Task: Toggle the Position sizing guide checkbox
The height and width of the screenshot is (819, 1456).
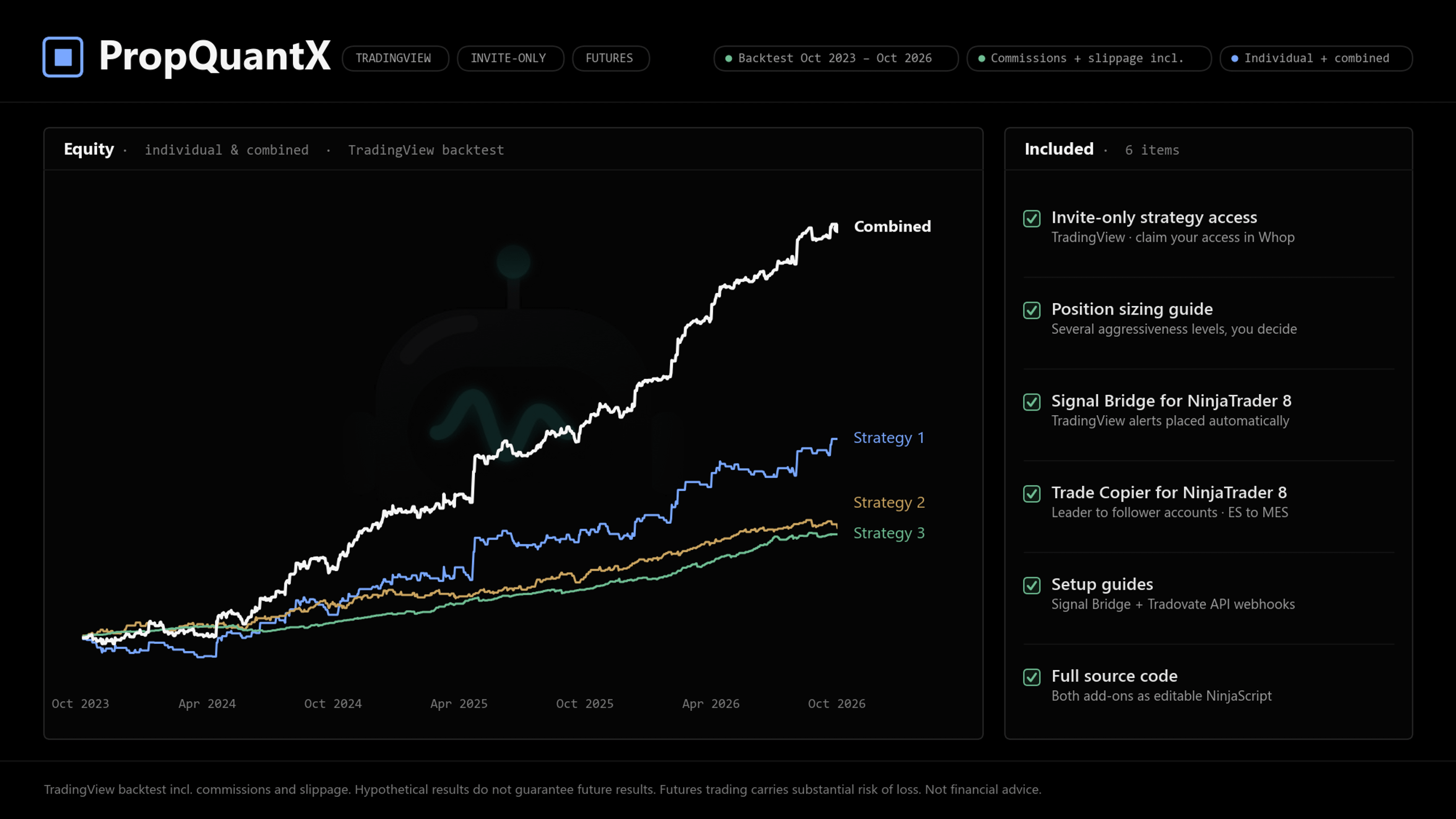Action: click(x=1032, y=310)
